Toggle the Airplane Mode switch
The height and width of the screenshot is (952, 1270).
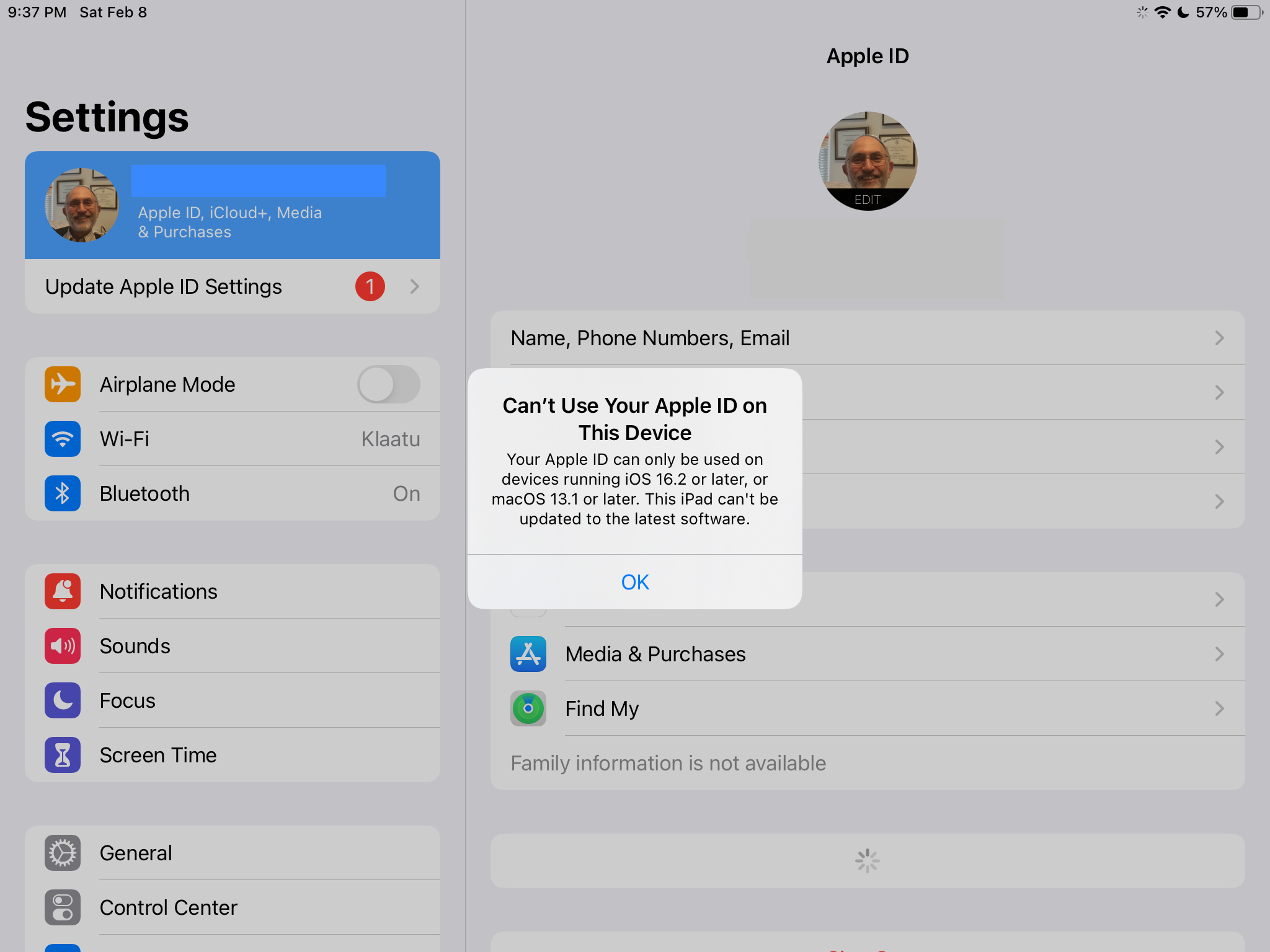(389, 384)
